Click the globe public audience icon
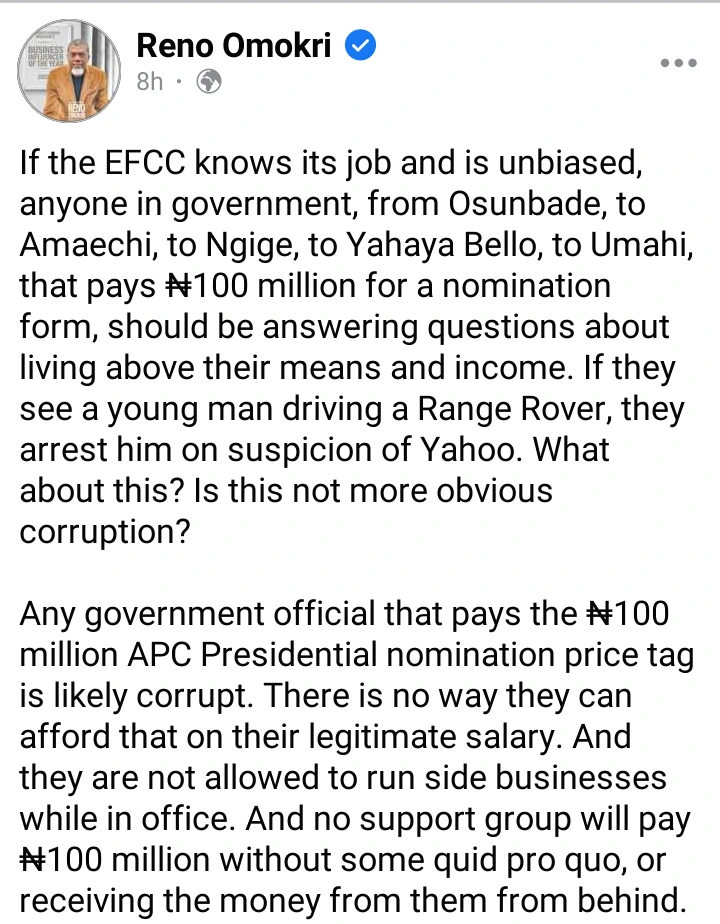 (209, 82)
